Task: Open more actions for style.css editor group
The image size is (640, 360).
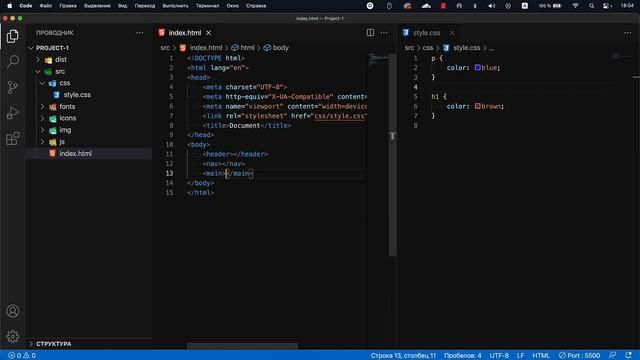Action: coord(627,33)
